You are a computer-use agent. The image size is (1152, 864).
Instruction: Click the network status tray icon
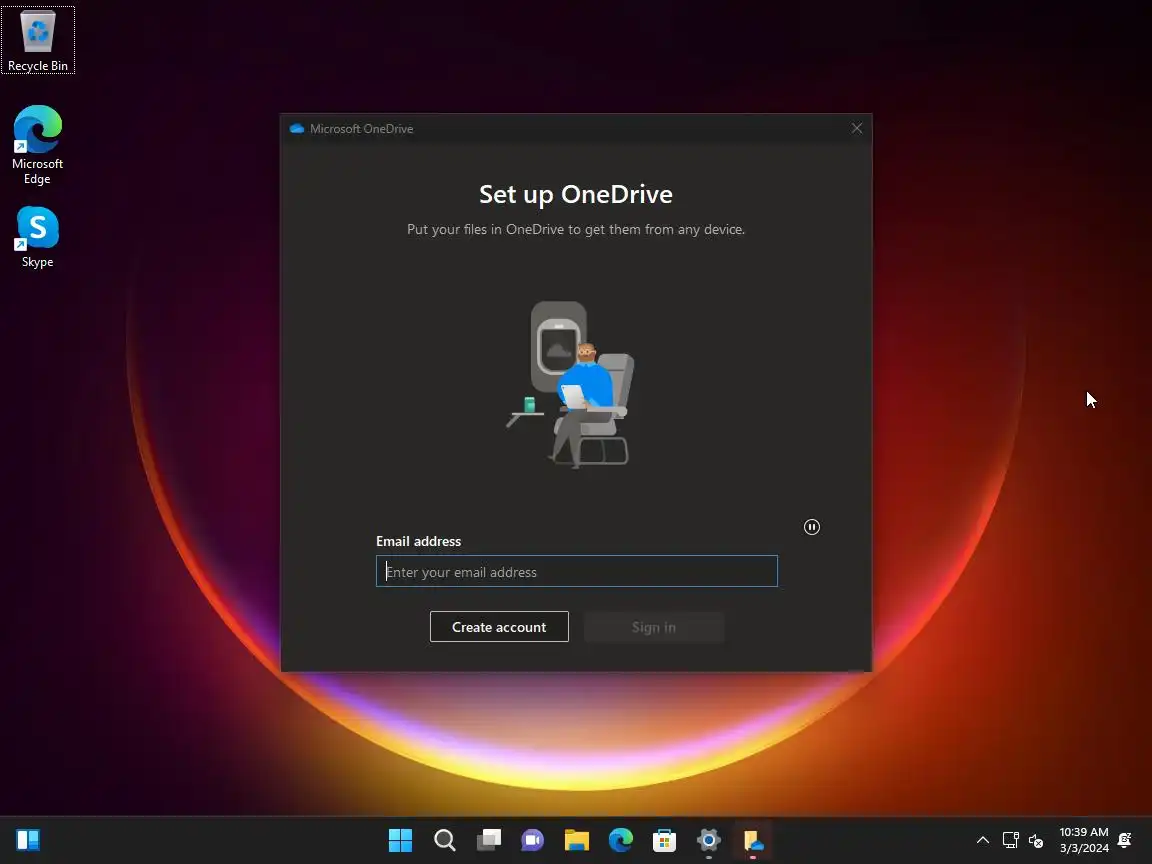pos(1011,840)
